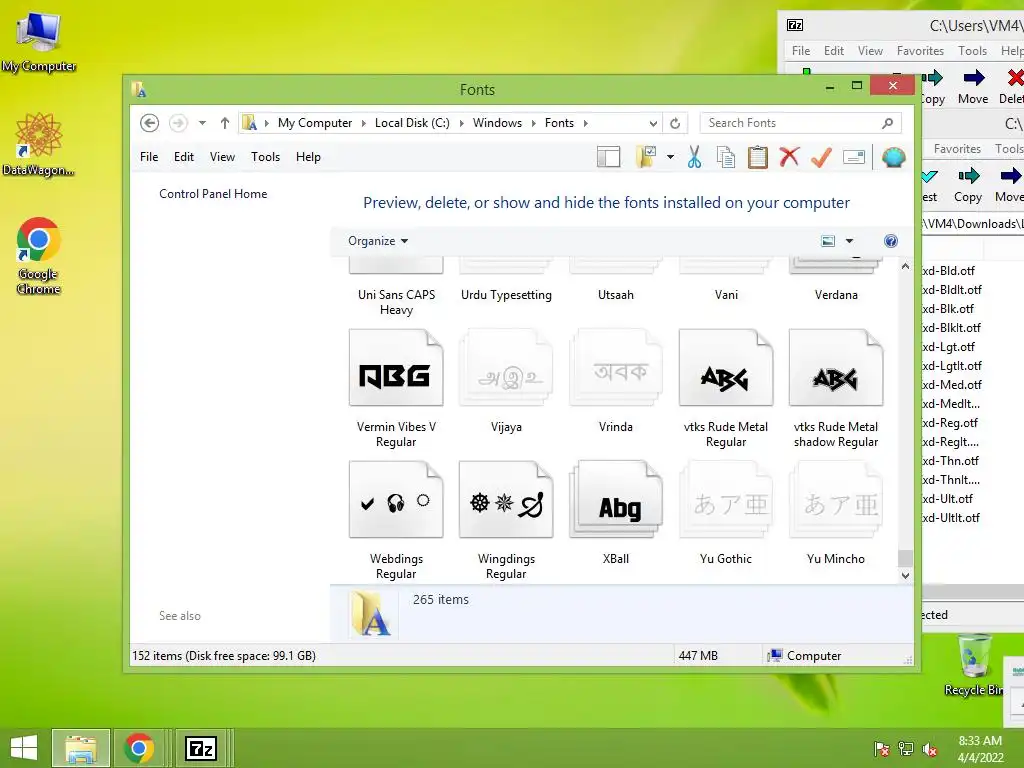Click the red X Delete toolbar icon

point(790,157)
